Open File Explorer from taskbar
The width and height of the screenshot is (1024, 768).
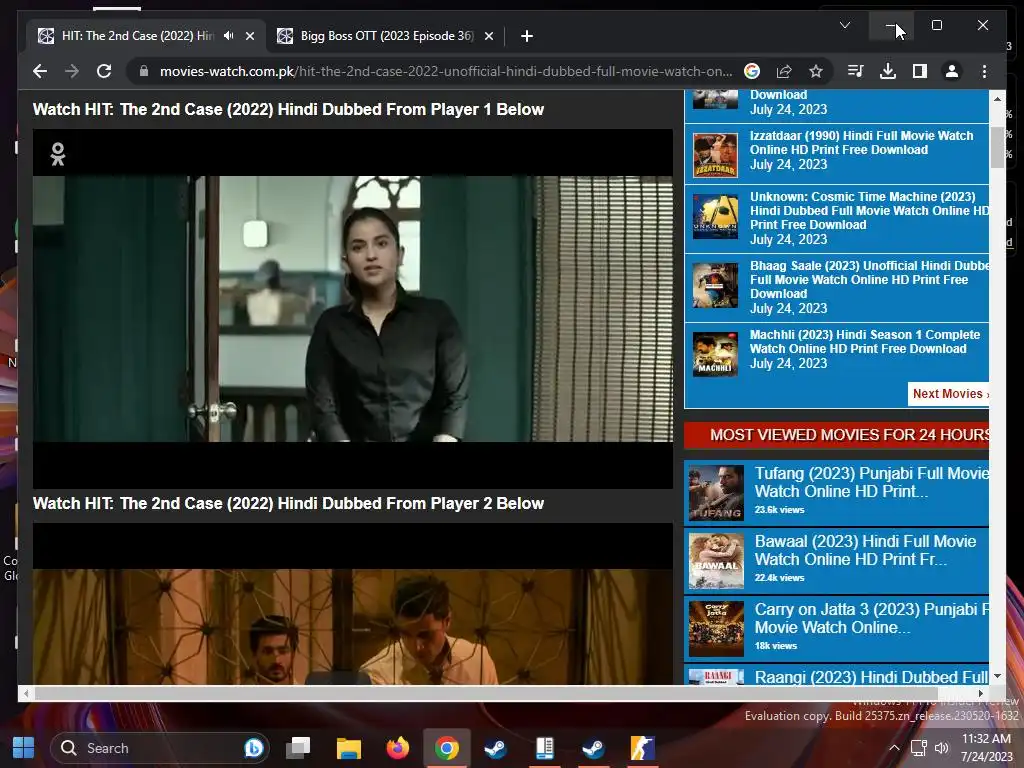pos(348,748)
